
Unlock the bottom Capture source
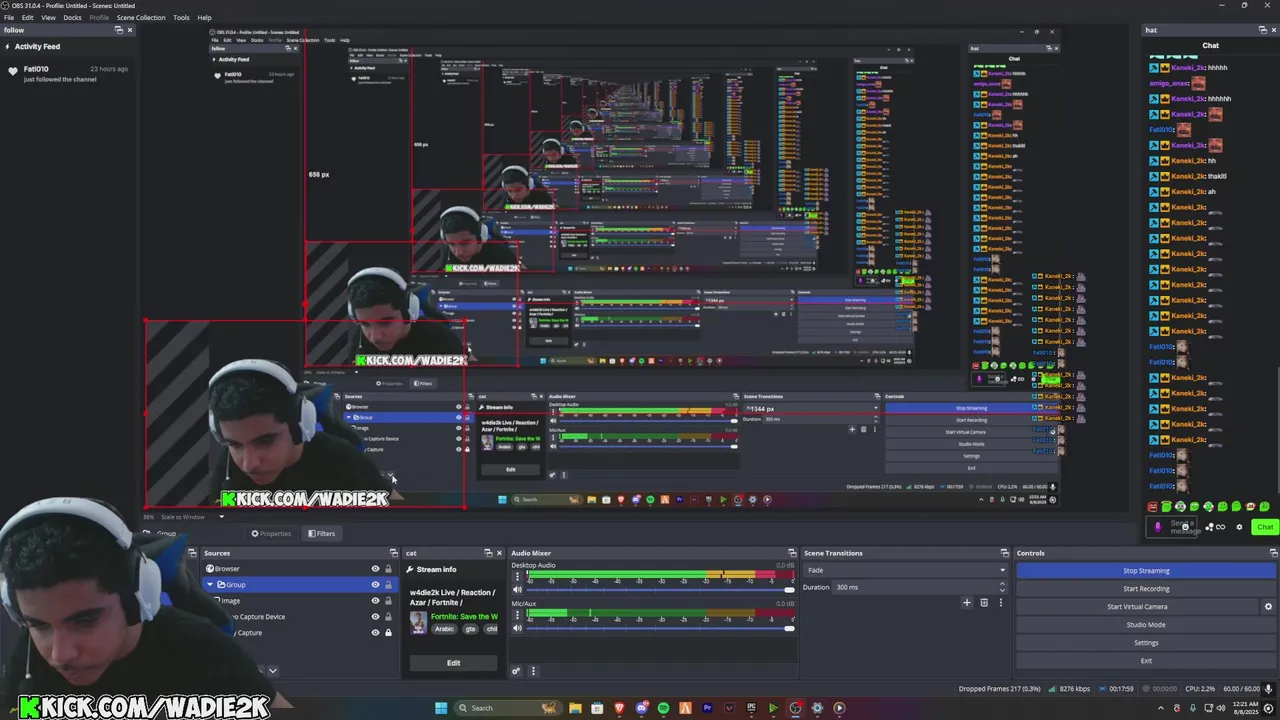tap(389, 633)
